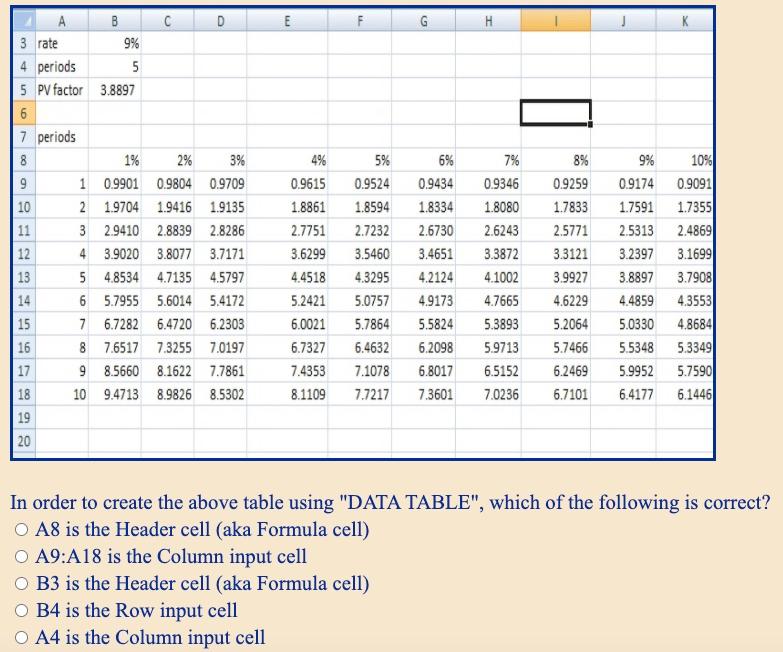Click the 1% header in row 8
Screen dimensions: 783x652
tap(115, 160)
